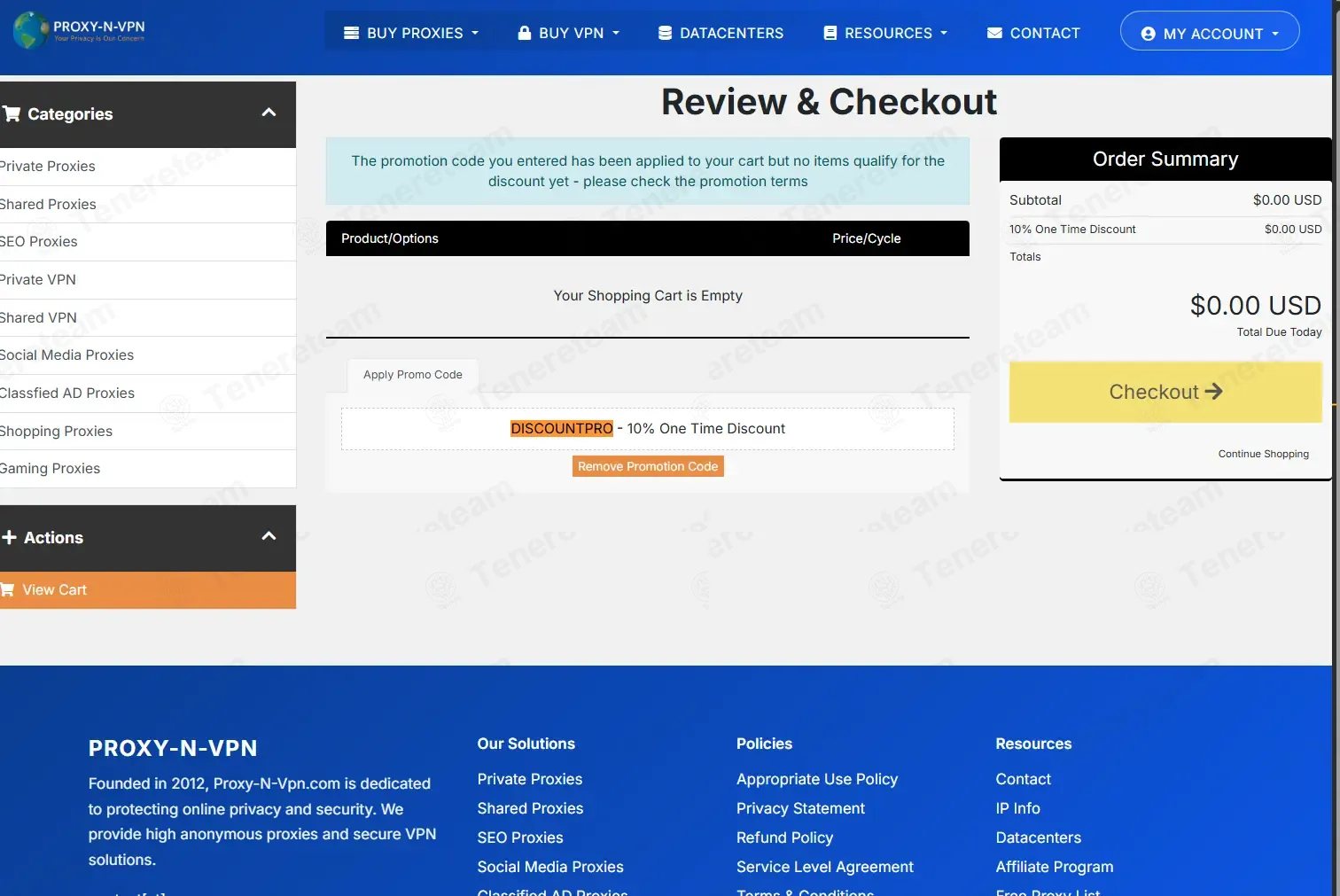Viewport: 1340px width, 896px height.
Task: Select Shared VPN category
Action: tap(148, 318)
